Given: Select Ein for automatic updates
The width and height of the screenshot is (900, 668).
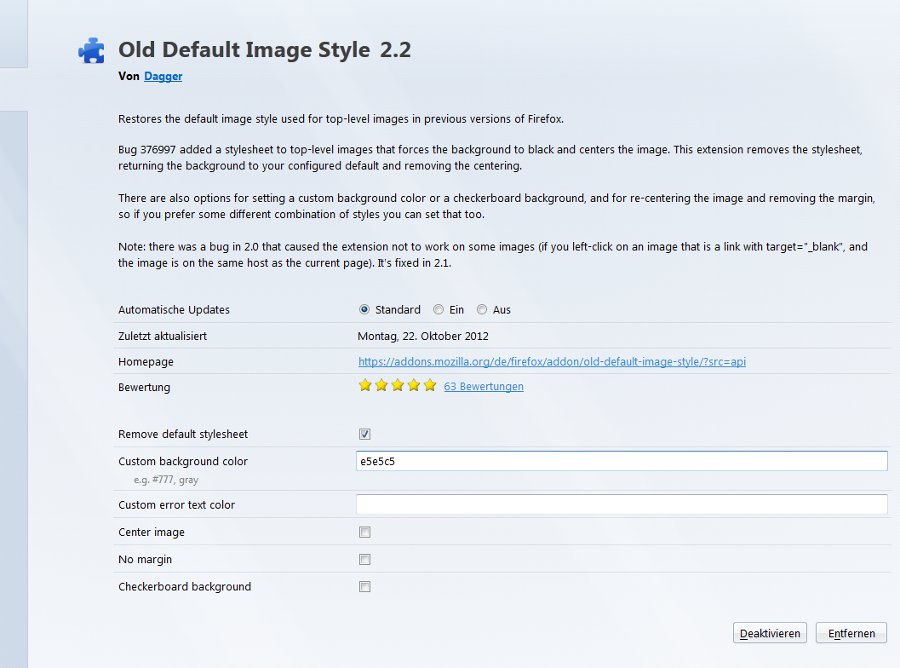Looking at the screenshot, I should 439,309.
